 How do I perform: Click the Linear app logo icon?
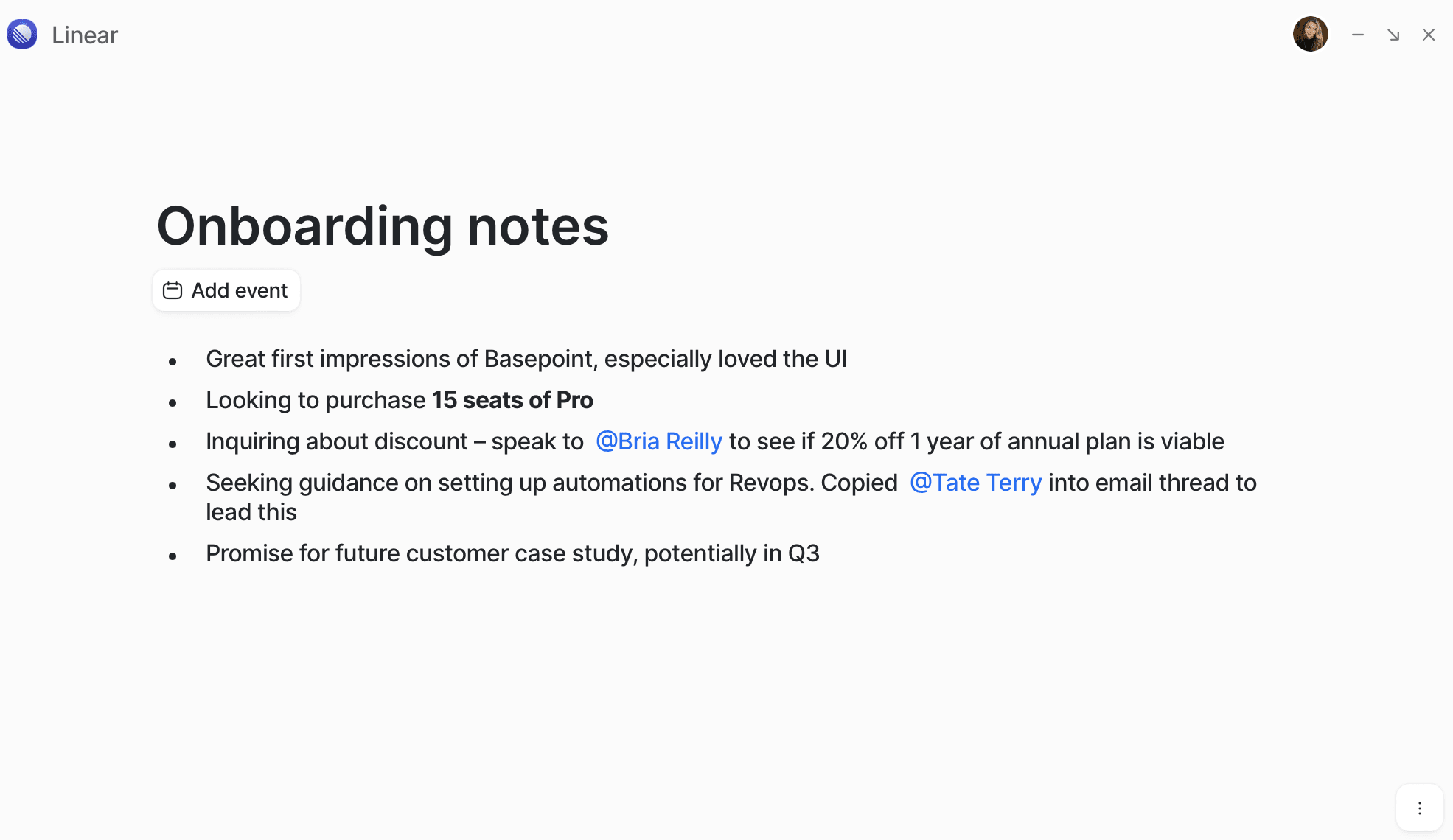click(x=22, y=35)
